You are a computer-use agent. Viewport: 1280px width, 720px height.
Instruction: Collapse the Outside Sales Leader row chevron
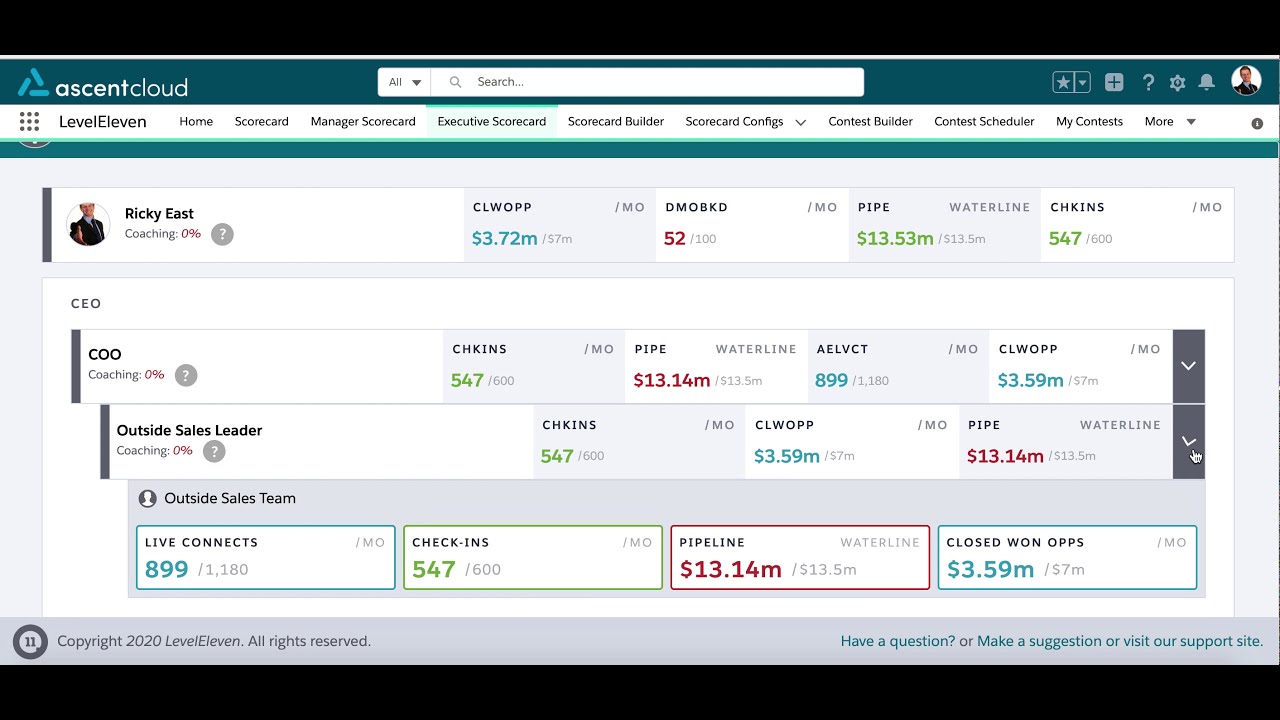1188,442
